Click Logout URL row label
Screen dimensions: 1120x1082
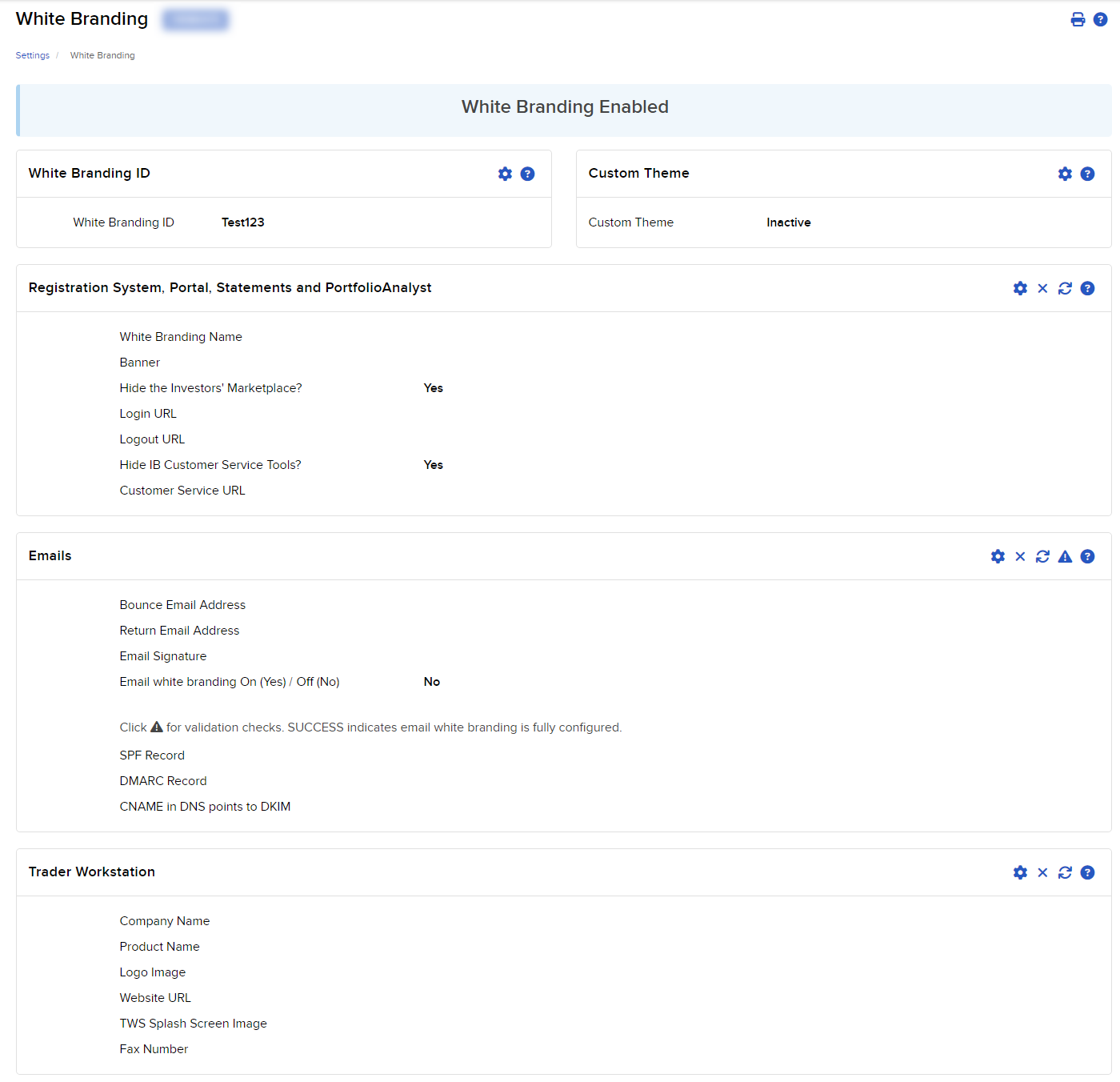point(152,439)
